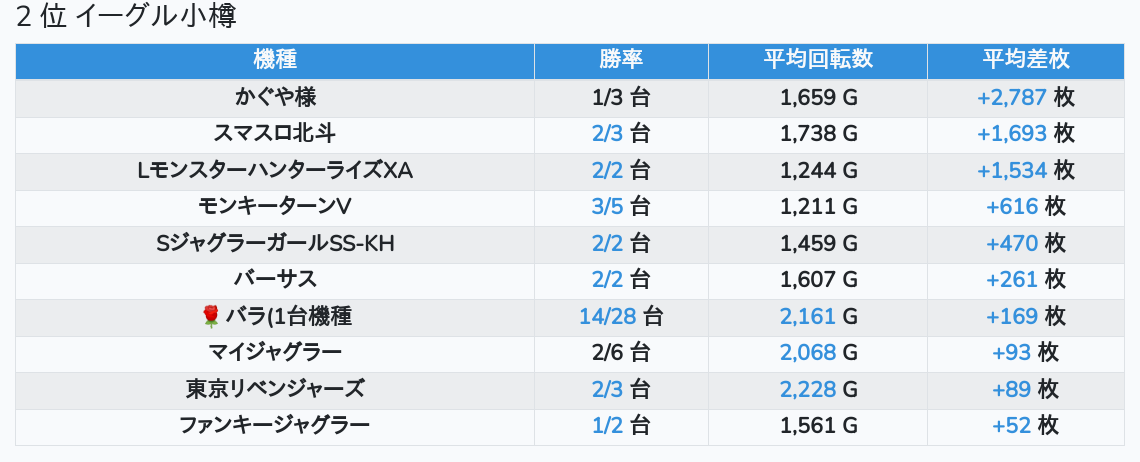Select the かぐや様 machine name
This screenshot has height=462, width=1140.
(275, 97)
